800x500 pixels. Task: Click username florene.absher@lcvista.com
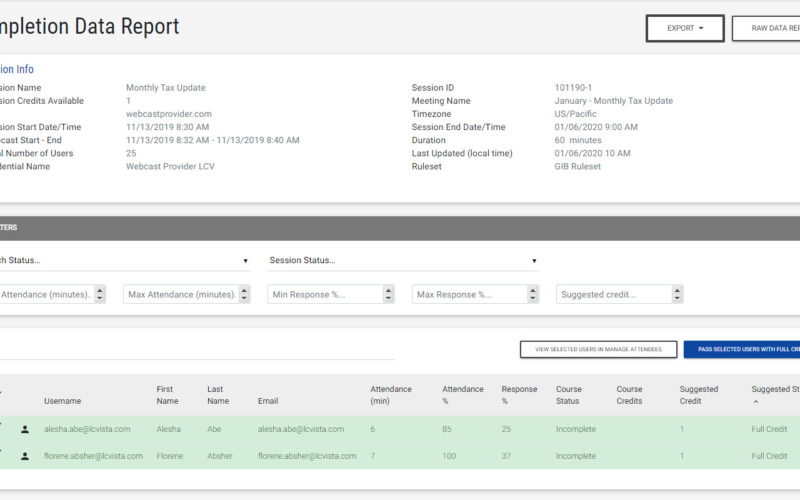[x=93, y=456]
